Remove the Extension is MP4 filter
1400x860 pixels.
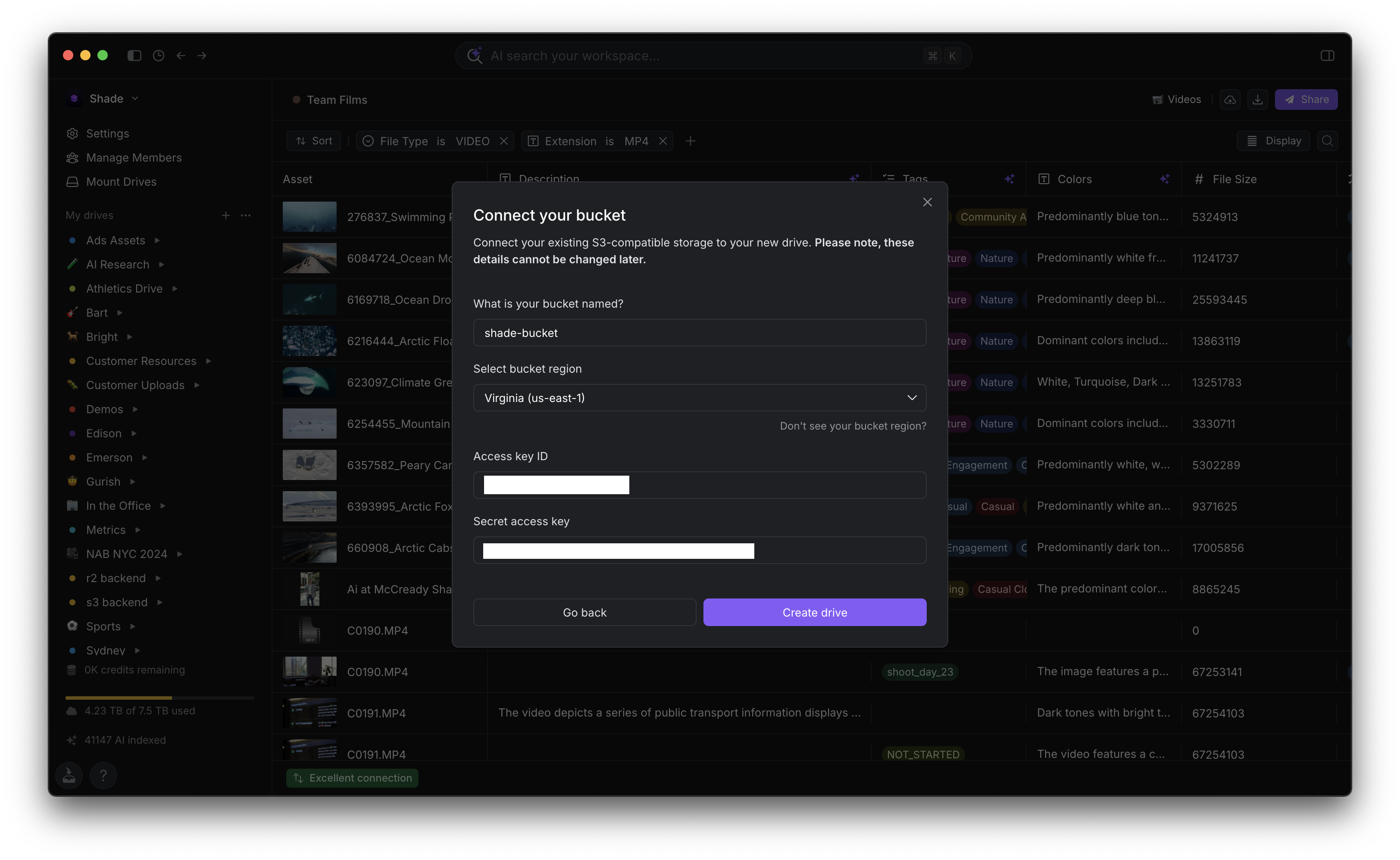click(x=663, y=140)
